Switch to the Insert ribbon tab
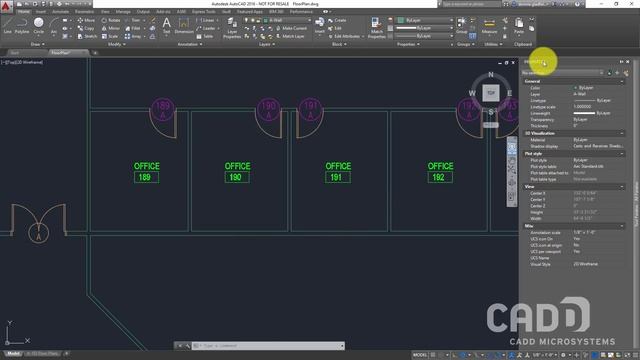The height and width of the screenshot is (360, 640). [x=41, y=11]
